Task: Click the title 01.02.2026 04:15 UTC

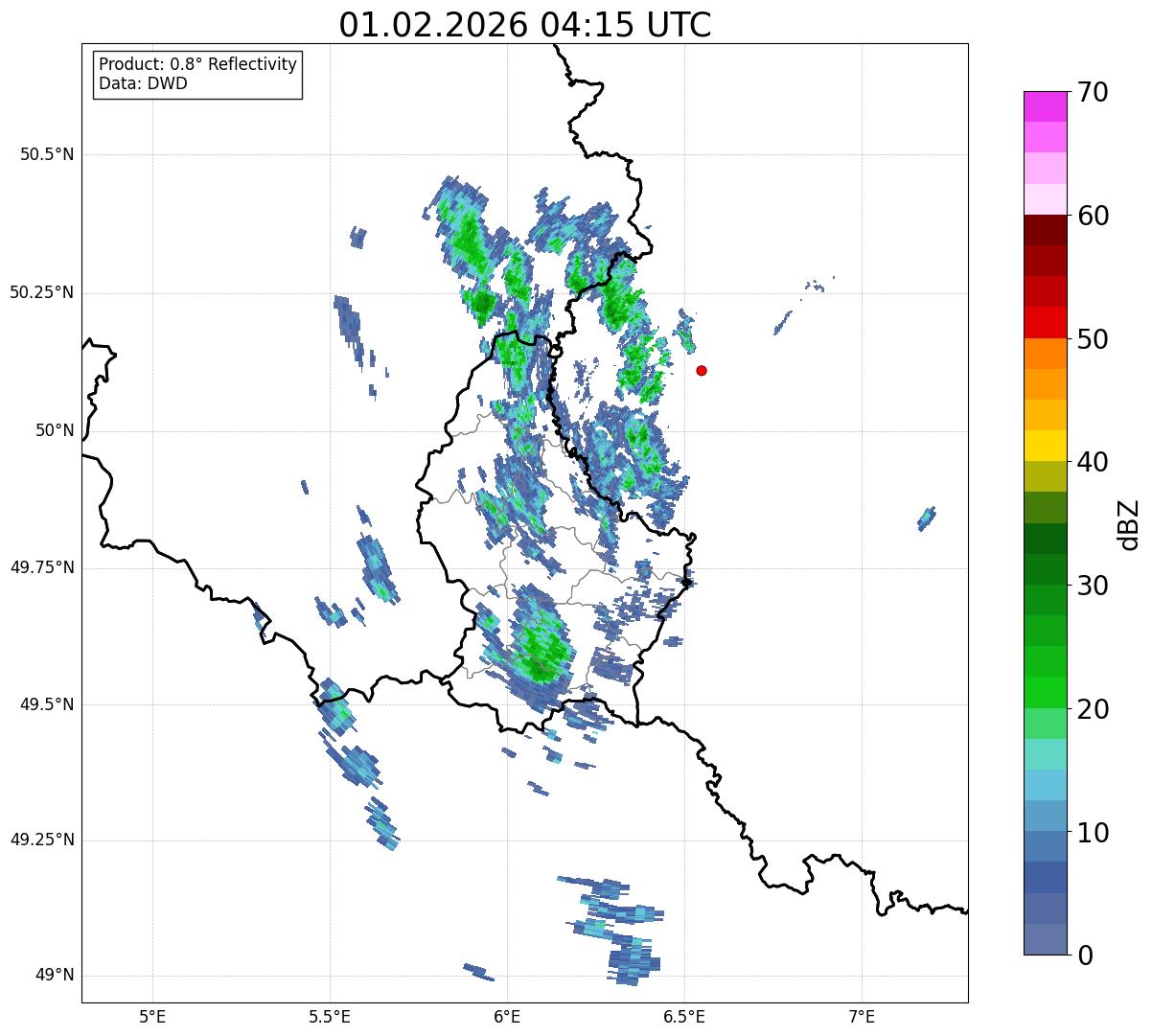Action: (525, 25)
